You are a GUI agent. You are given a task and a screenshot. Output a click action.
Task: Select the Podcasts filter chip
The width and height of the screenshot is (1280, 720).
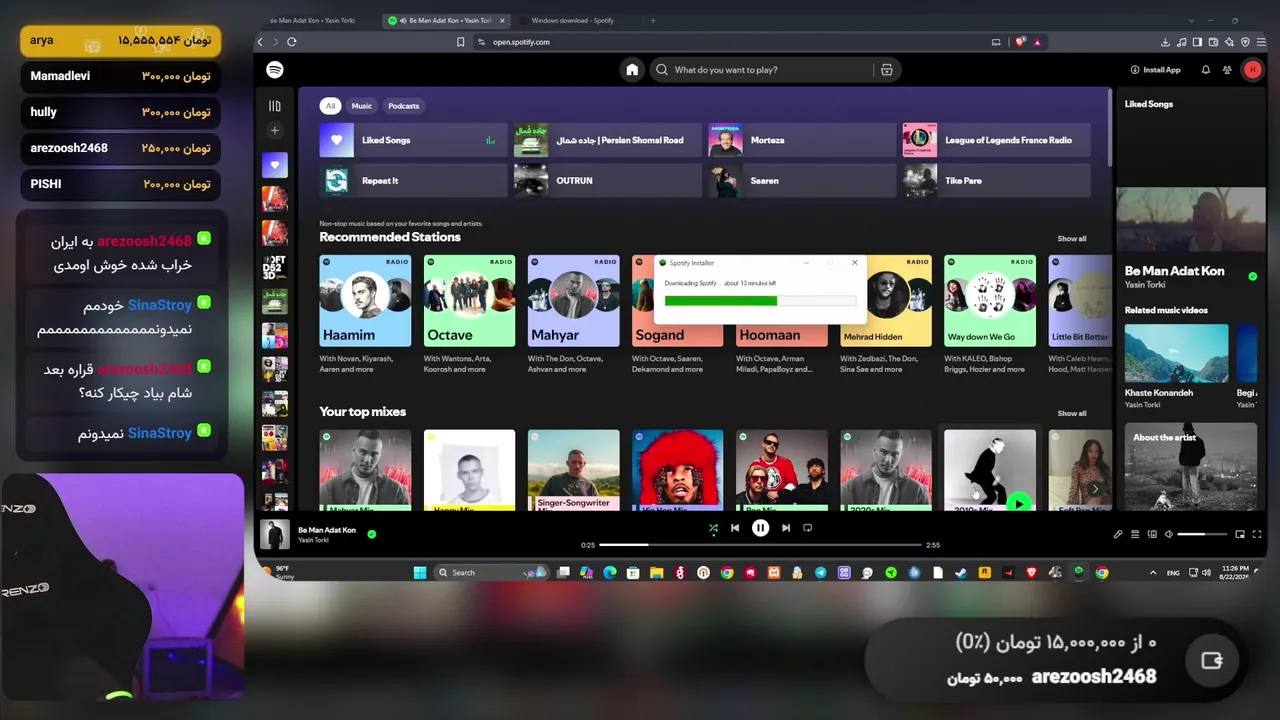[x=404, y=106]
